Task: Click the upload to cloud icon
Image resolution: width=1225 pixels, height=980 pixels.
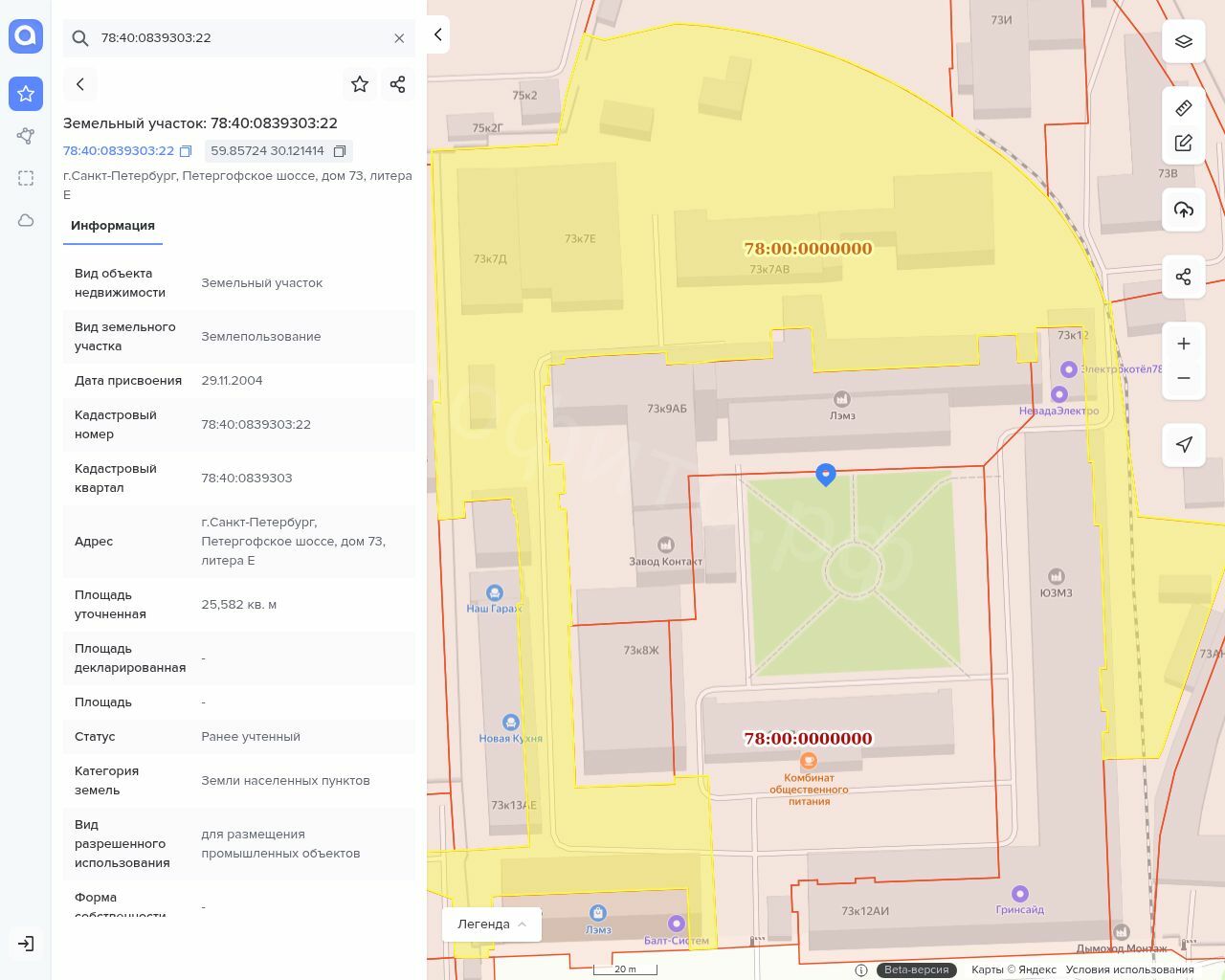Action: 1183,210
